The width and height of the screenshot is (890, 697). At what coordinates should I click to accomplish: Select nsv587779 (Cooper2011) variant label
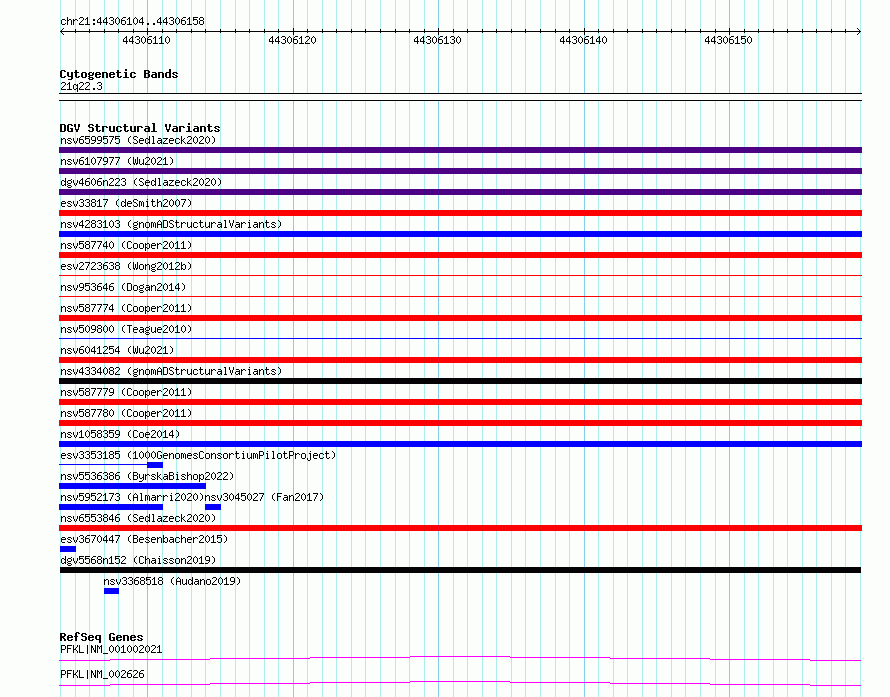point(126,392)
